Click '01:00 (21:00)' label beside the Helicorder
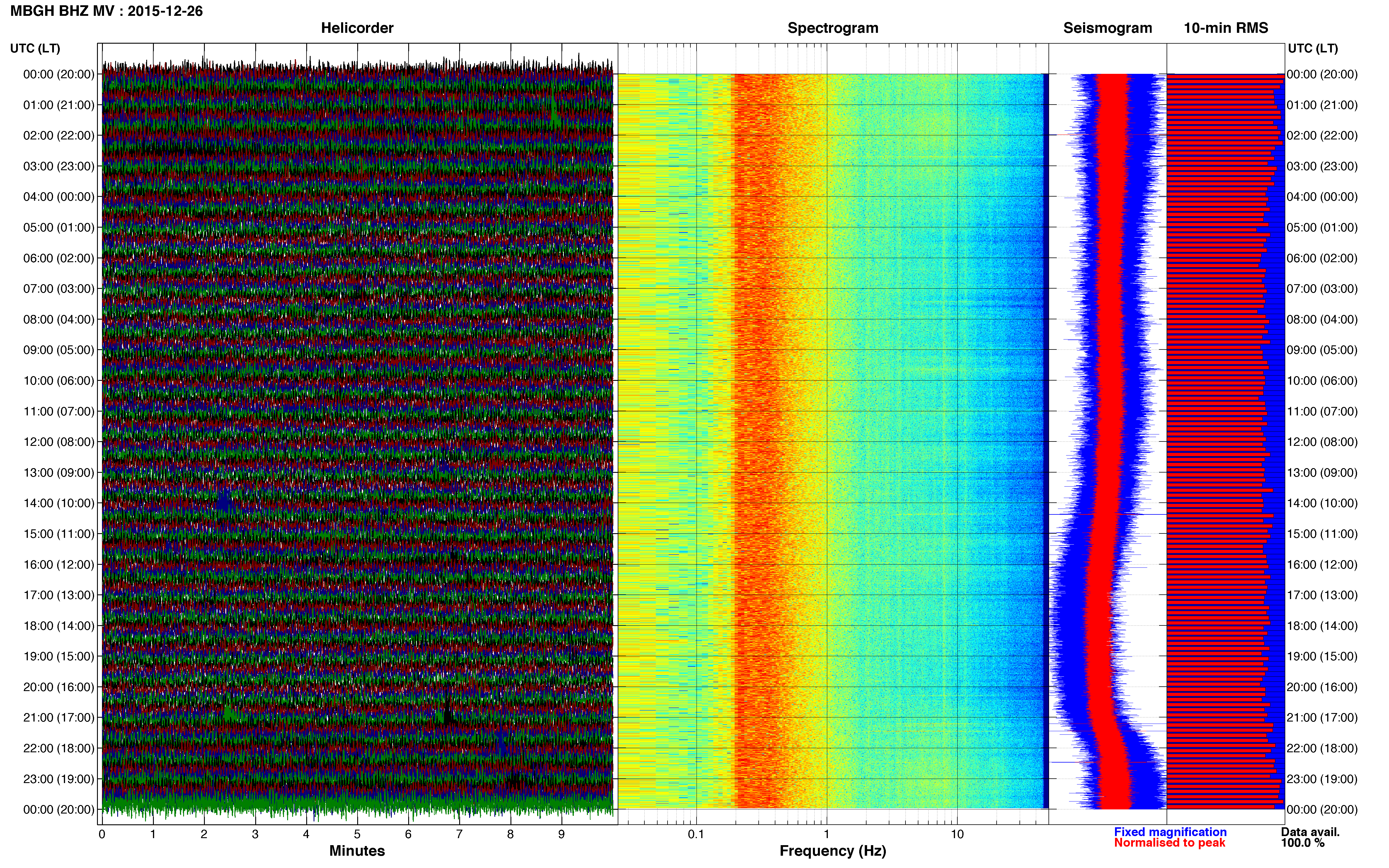Screen dimensions: 1389x868 click(x=59, y=105)
